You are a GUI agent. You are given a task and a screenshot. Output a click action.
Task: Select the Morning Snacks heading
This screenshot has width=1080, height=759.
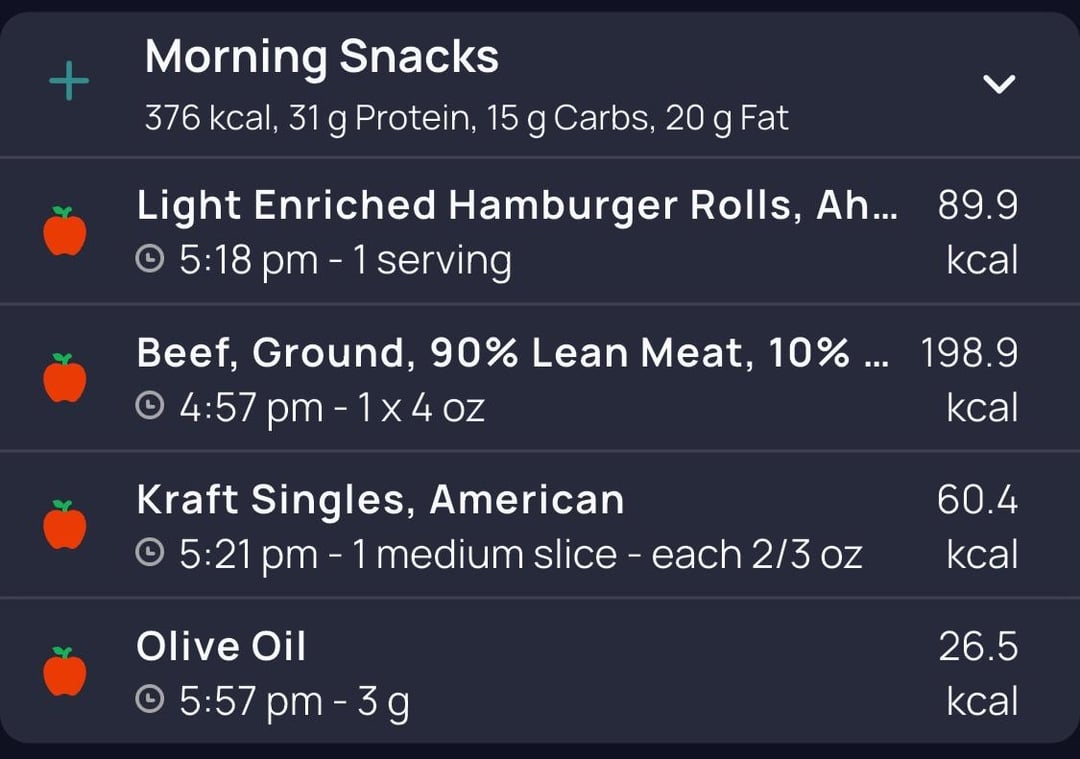(322, 56)
